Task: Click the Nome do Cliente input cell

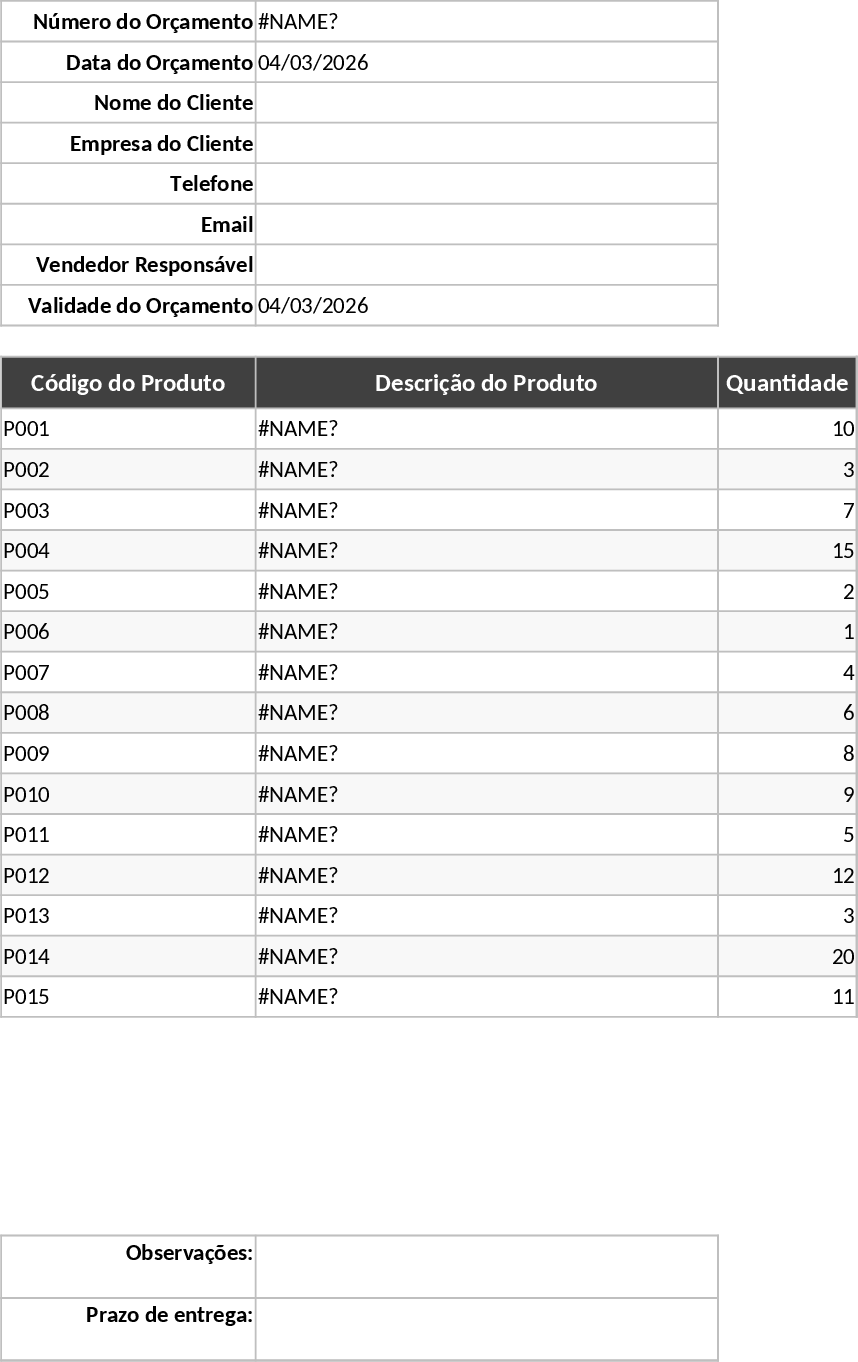Action: click(486, 103)
